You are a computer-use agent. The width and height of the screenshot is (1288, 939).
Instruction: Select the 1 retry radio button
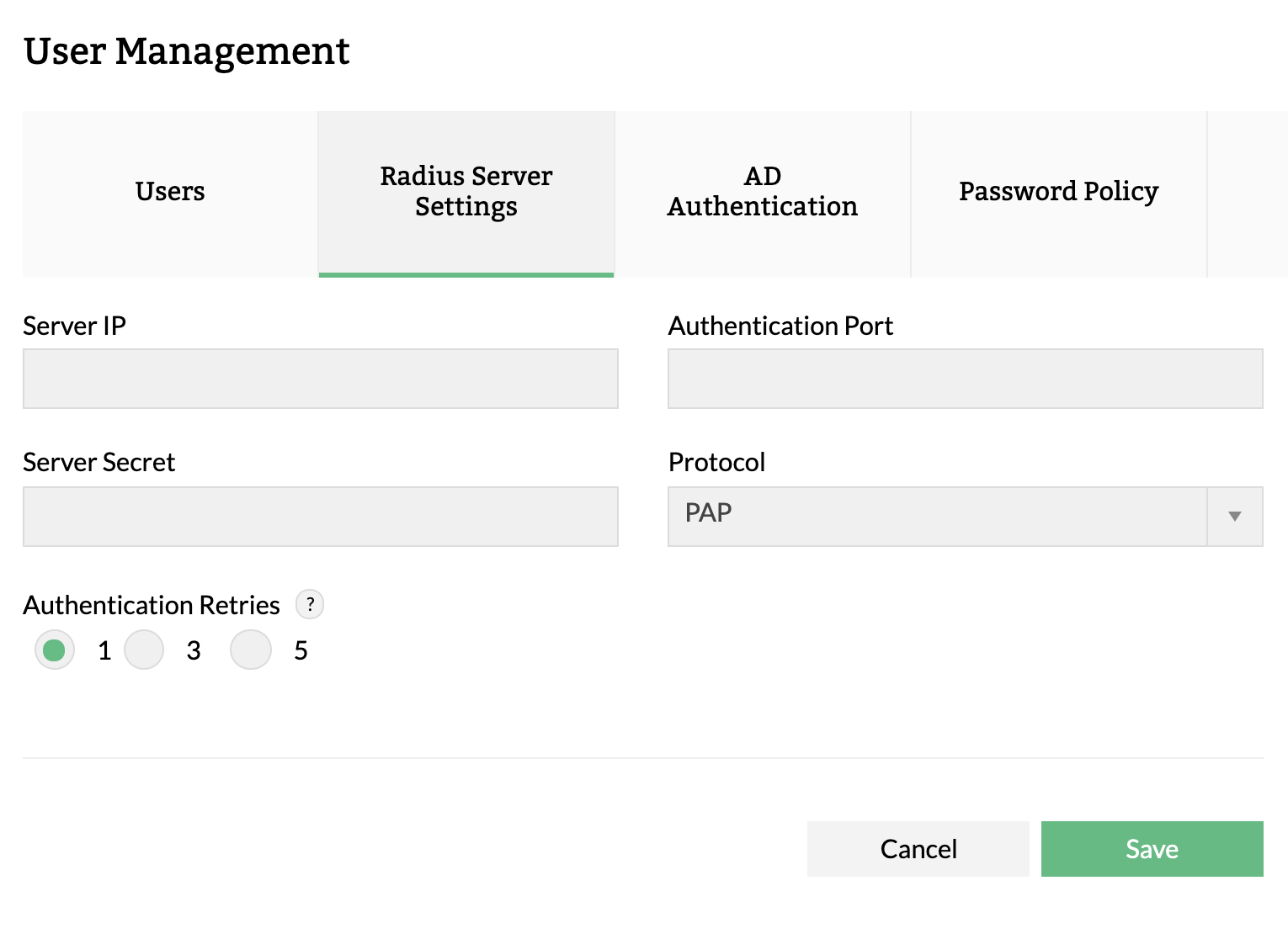(x=54, y=650)
